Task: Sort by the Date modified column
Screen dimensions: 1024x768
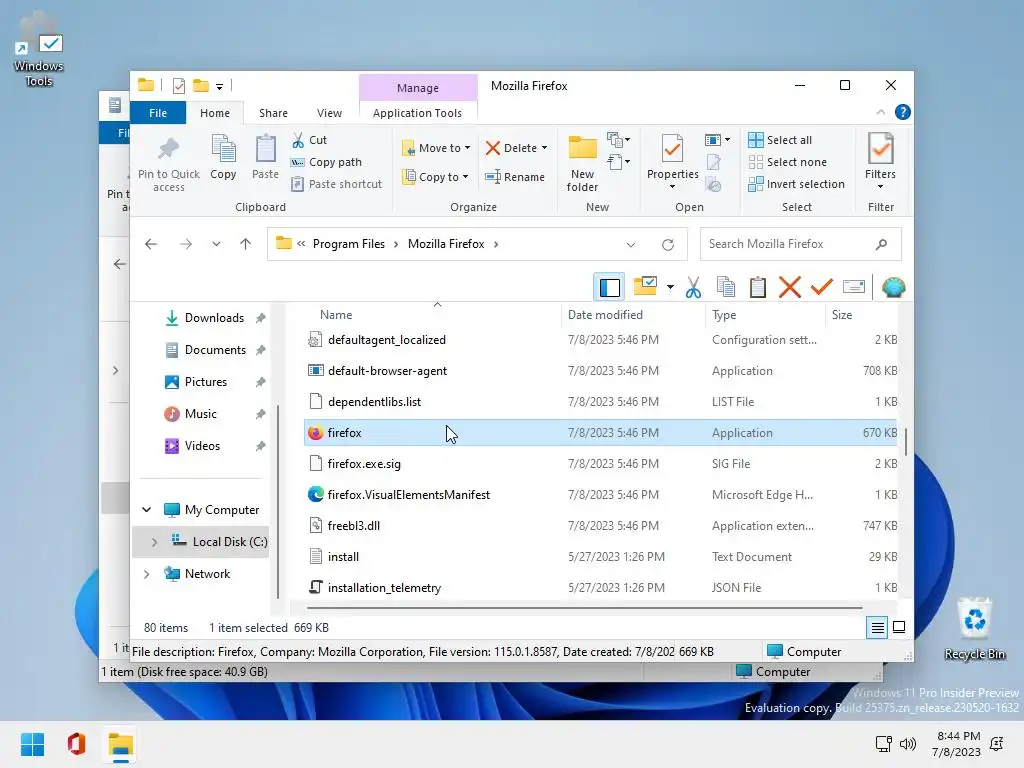Action: [x=605, y=315]
